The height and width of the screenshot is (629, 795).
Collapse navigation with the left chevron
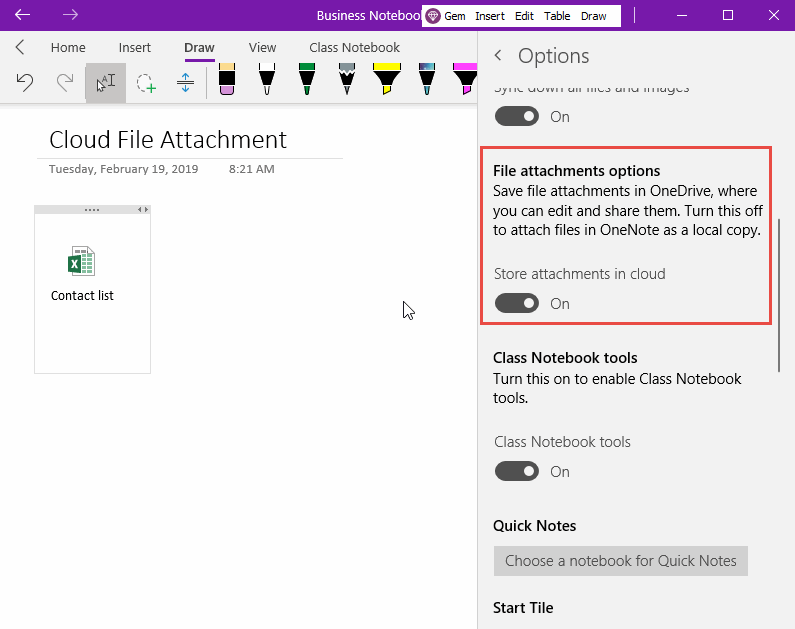tap(20, 47)
